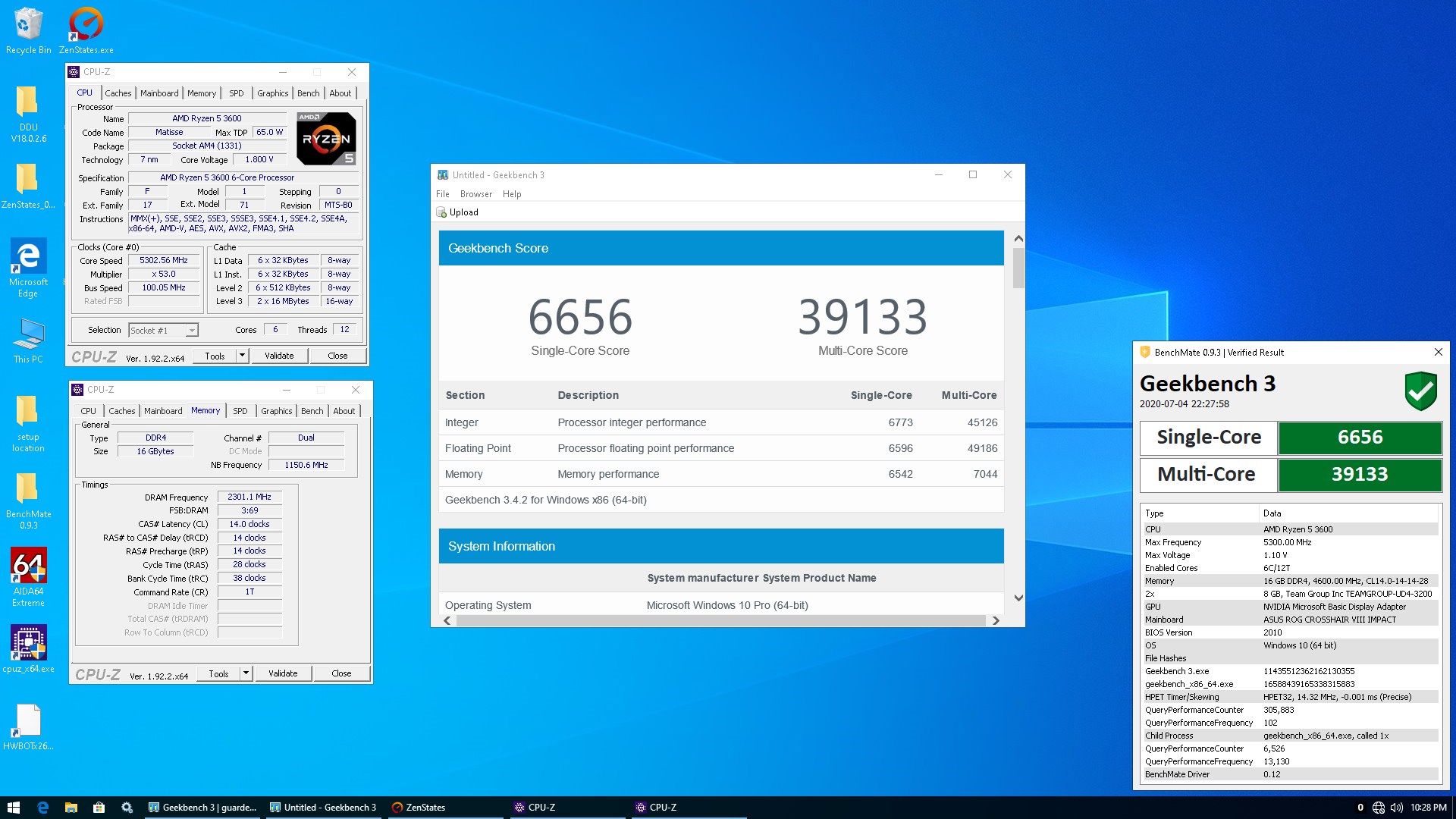1456x819 pixels.
Task: Click Validate in the bottom CPU-Z window
Action: coord(283,673)
